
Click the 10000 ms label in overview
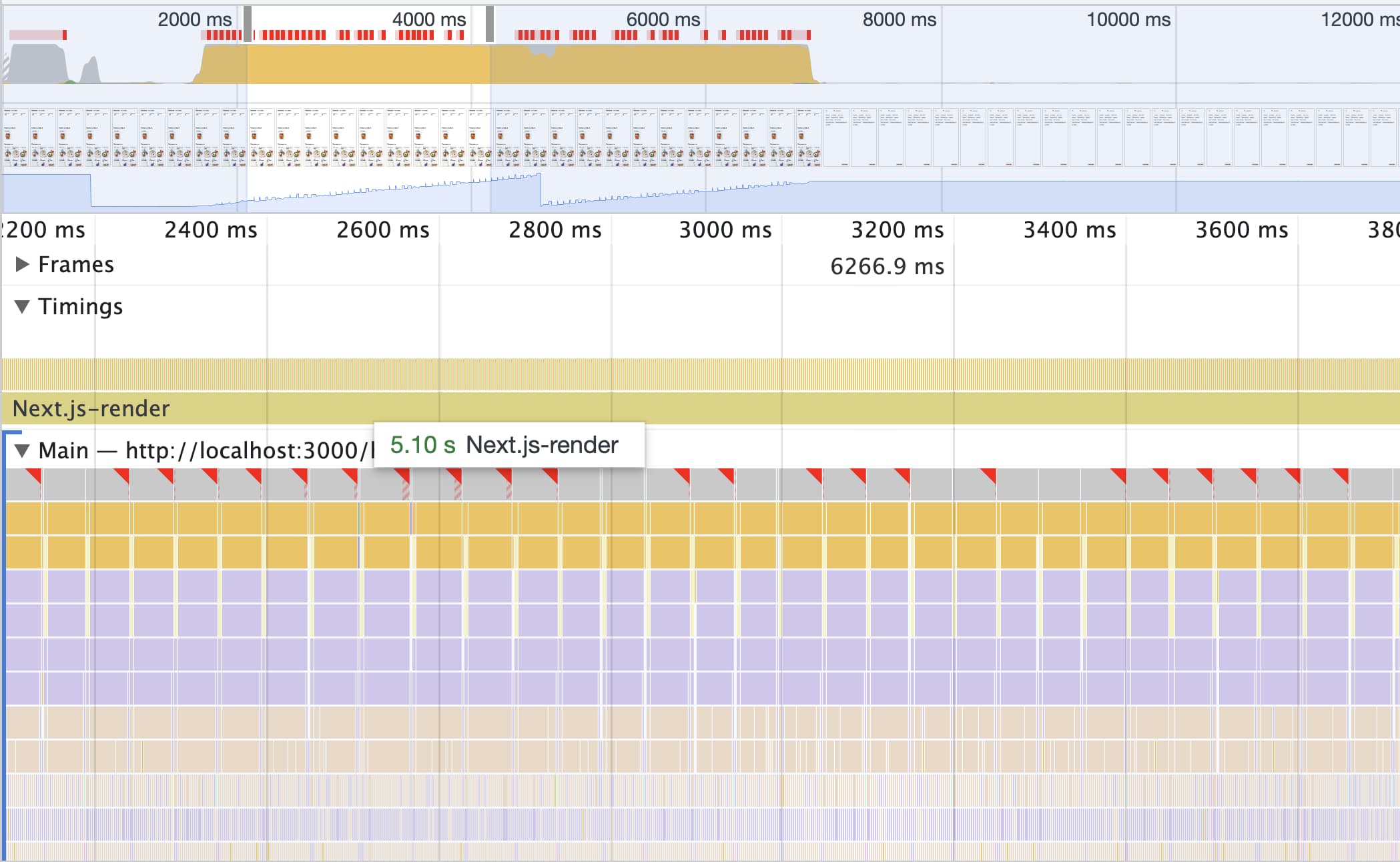point(1128,19)
